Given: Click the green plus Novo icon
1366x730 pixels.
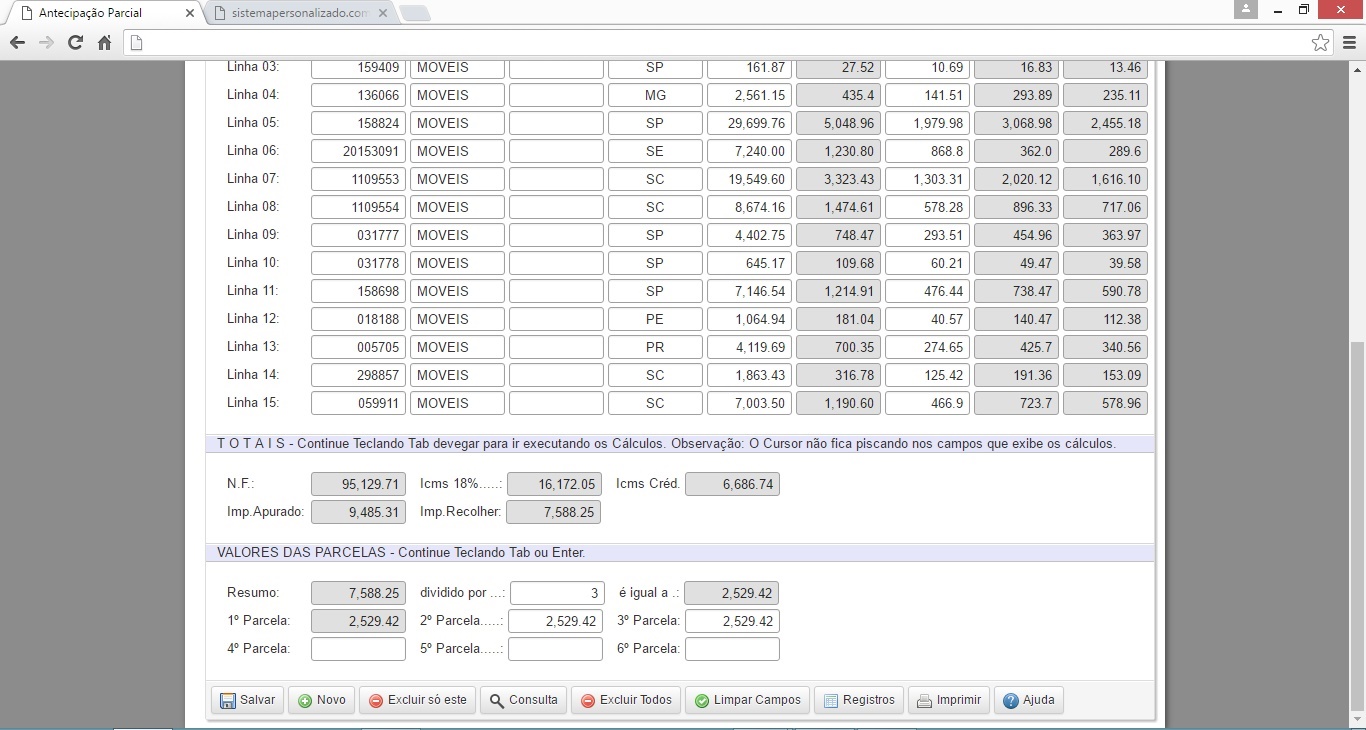Looking at the screenshot, I should click(x=305, y=700).
